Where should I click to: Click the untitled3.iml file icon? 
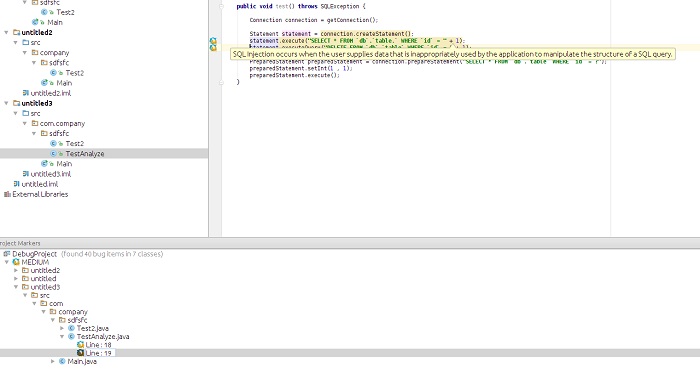(x=25, y=174)
